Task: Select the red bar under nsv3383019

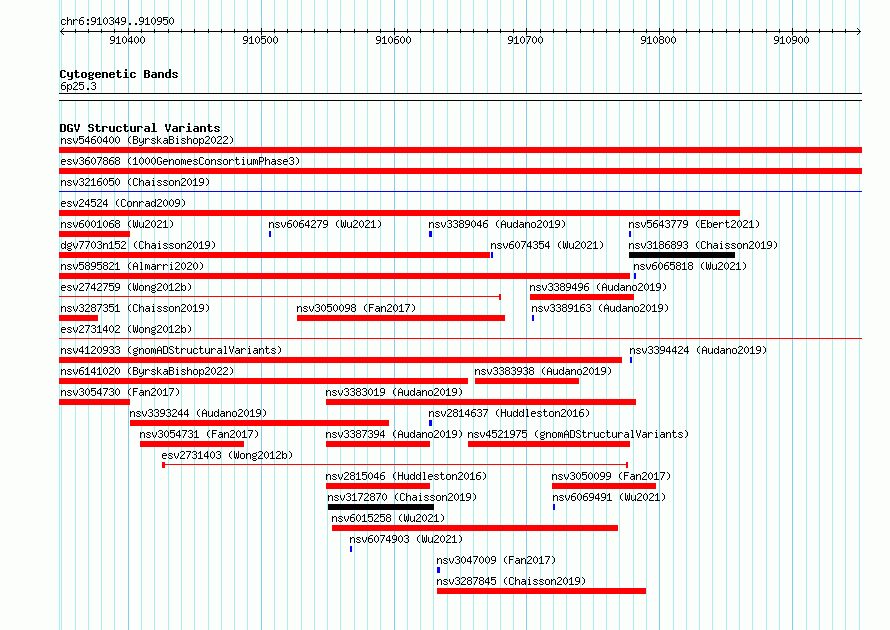Action: (481, 402)
